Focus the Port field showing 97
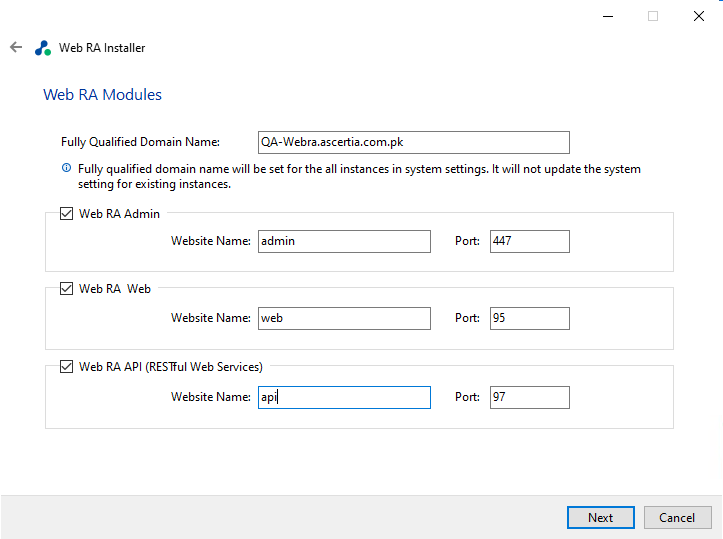Viewport: 723px width, 539px height. [x=529, y=397]
